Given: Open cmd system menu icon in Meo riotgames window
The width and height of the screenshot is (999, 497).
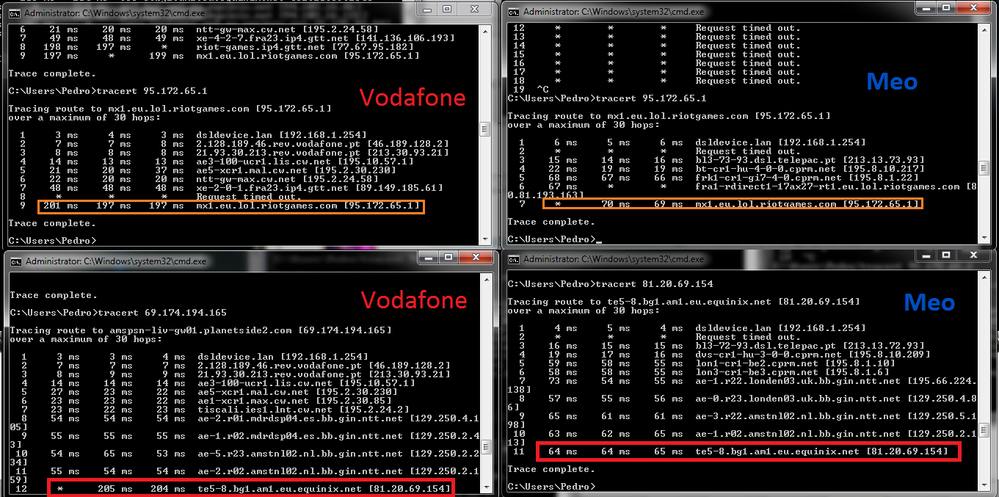Looking at the screenshot, I should (x=515, y=11).
